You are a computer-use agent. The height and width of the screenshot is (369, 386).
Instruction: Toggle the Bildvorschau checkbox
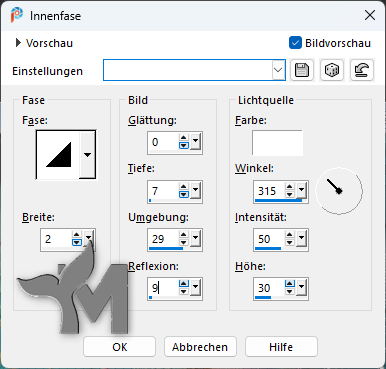[295, 43]
